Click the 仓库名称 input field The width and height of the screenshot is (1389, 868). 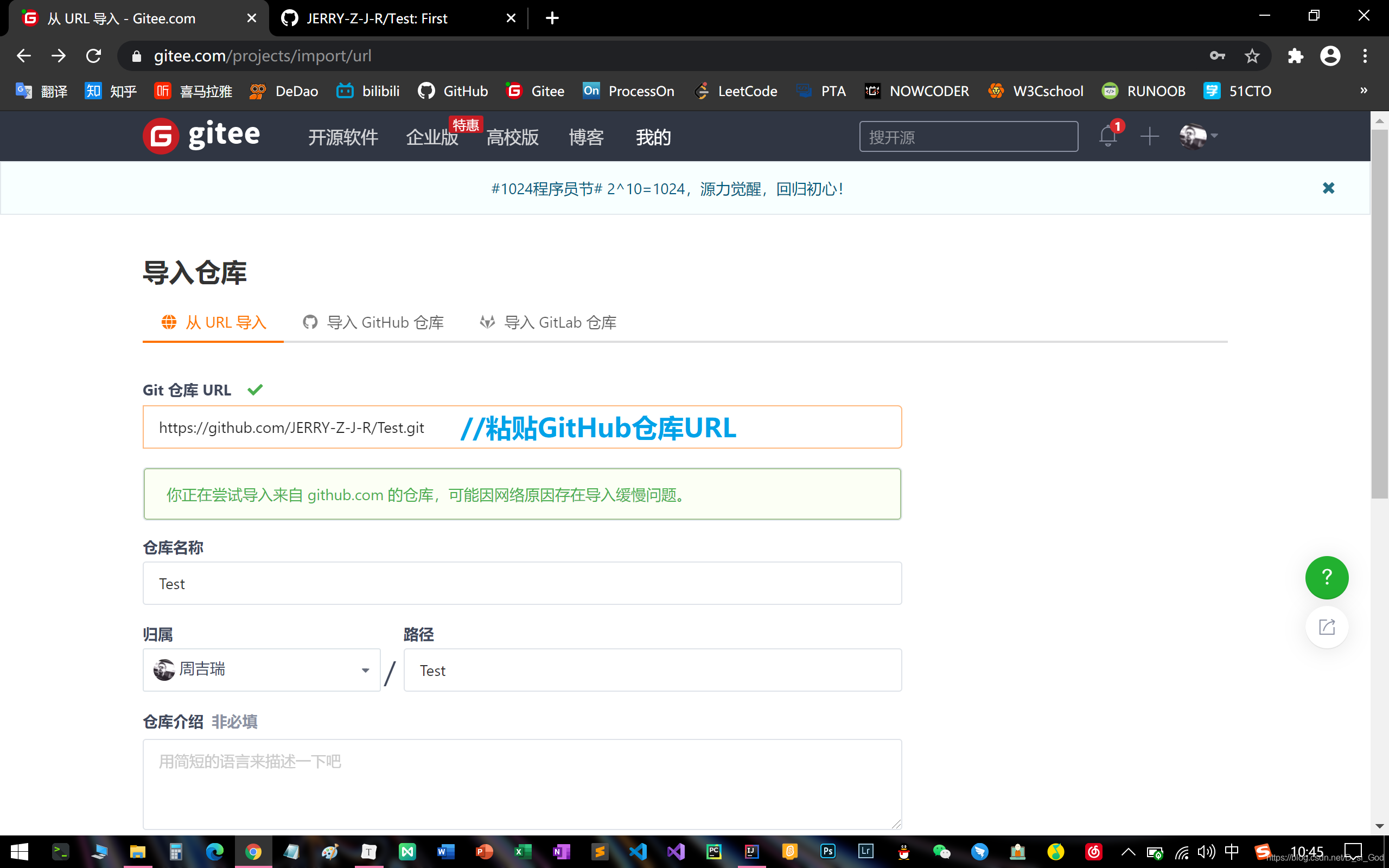coord(522,583)
